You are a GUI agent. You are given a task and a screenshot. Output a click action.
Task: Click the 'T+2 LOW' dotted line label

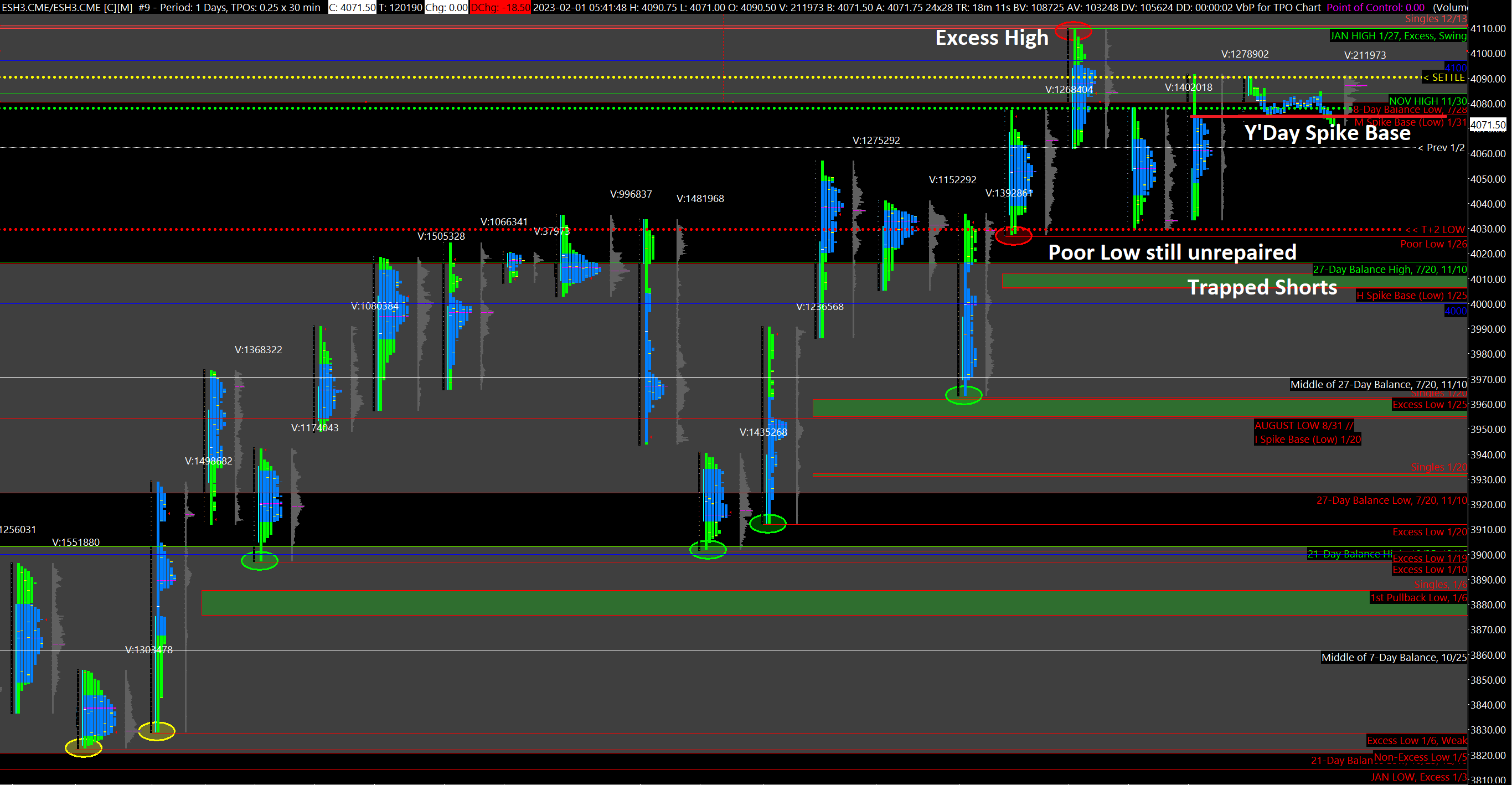[x=1436, y=229]
